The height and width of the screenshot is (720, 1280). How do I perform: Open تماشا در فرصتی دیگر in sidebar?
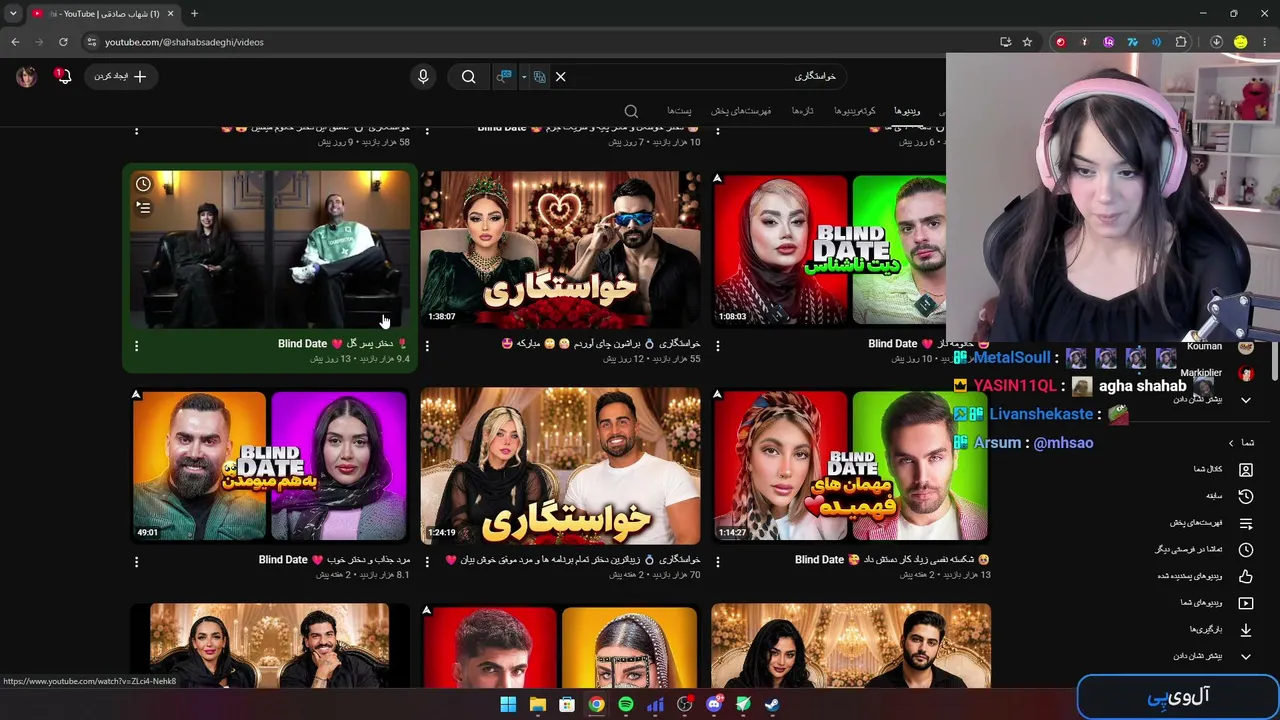[1205, 550]
